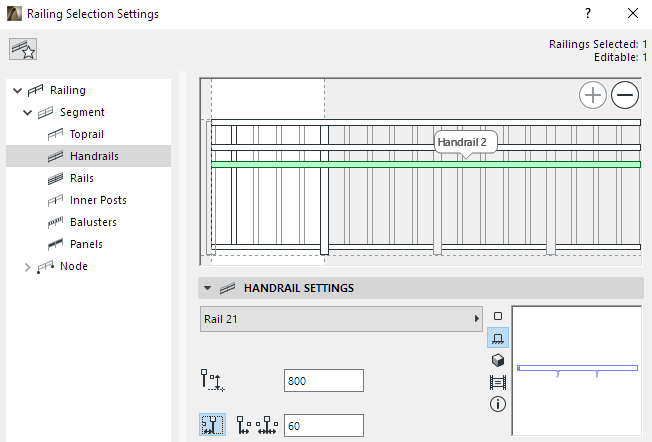Show the small square component settings page
This screenshot has height=442, width=652.
pos(498,316)
